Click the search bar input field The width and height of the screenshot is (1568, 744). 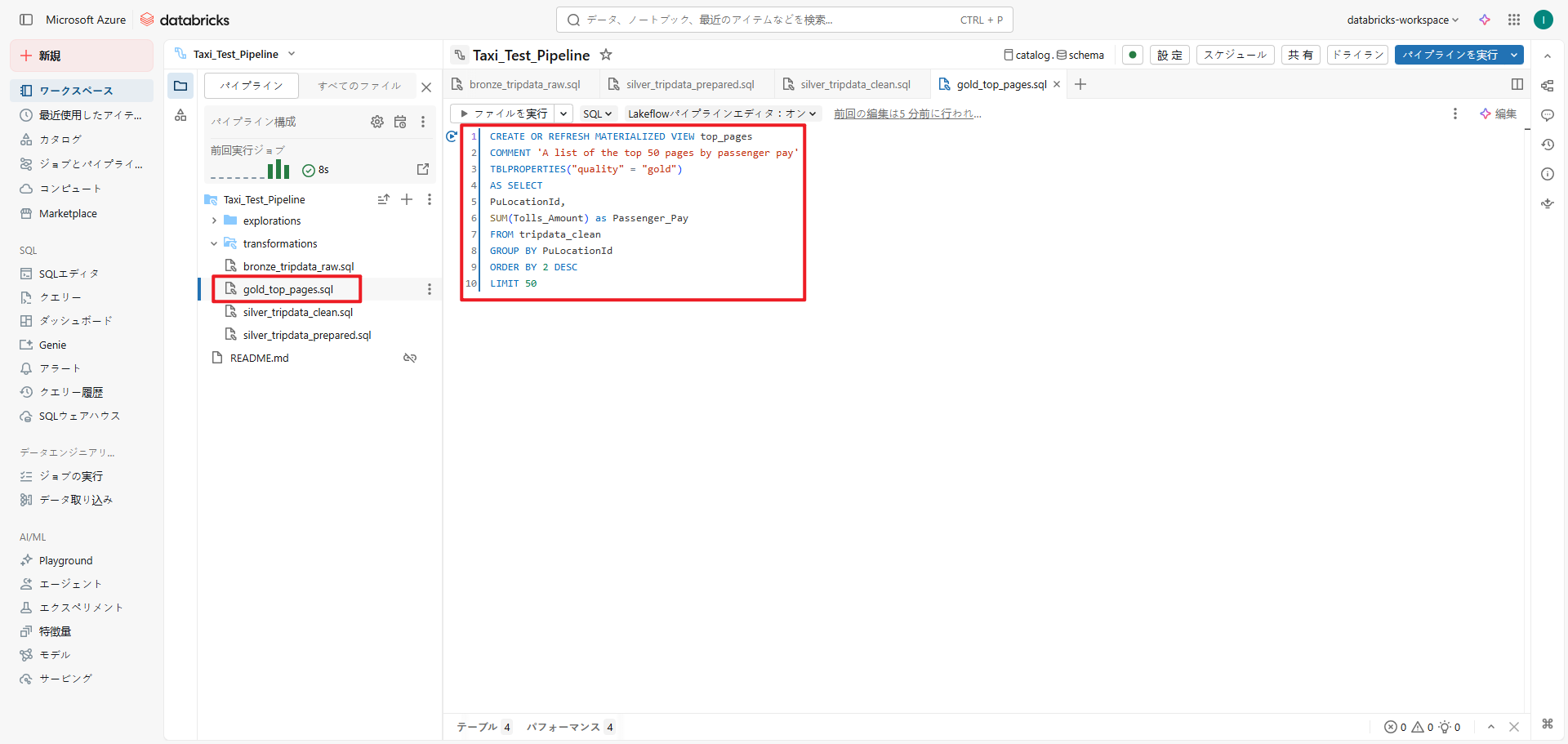click(x=768, y=20)
